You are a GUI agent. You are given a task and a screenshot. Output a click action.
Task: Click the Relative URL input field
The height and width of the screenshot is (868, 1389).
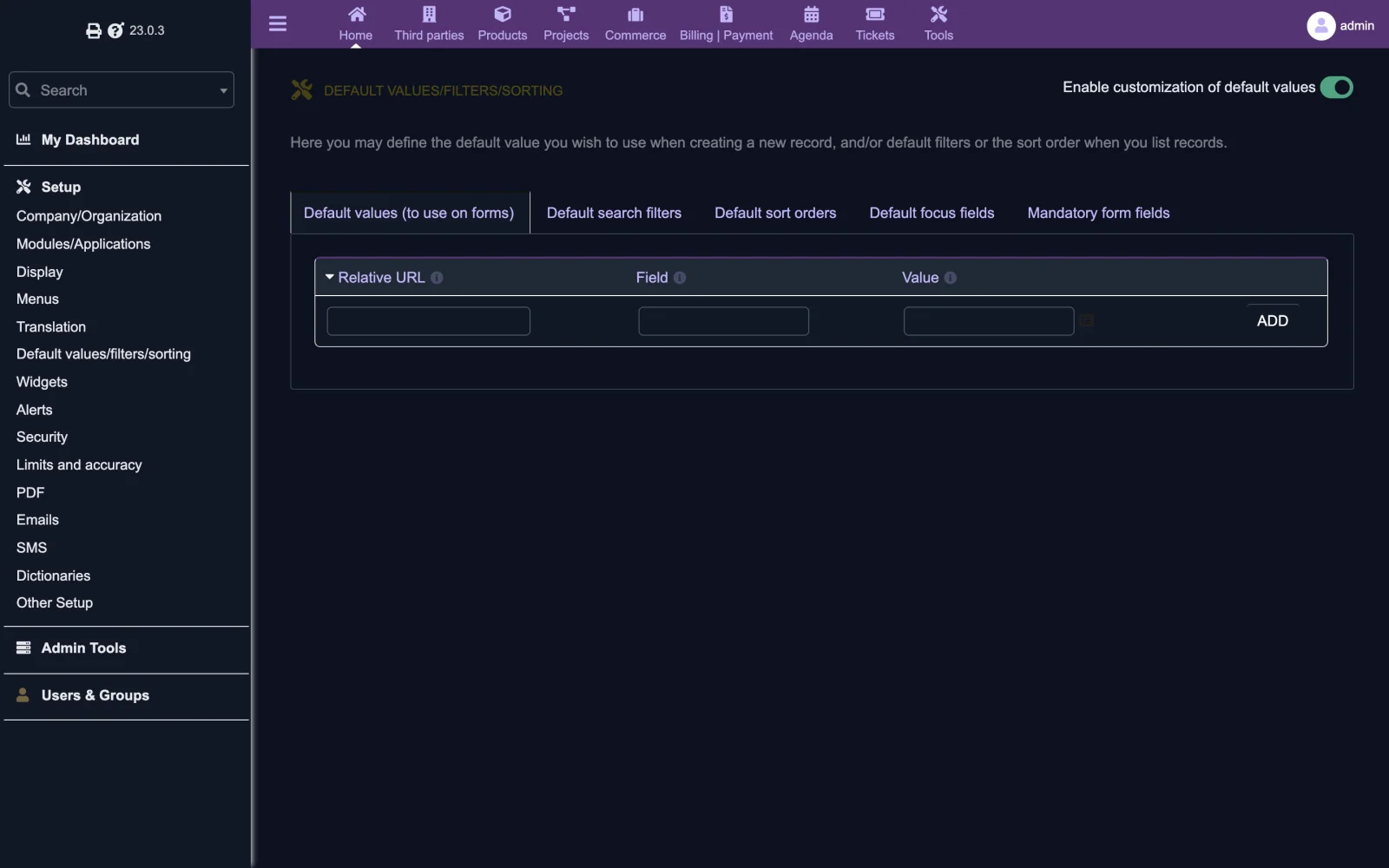point(428,321)
